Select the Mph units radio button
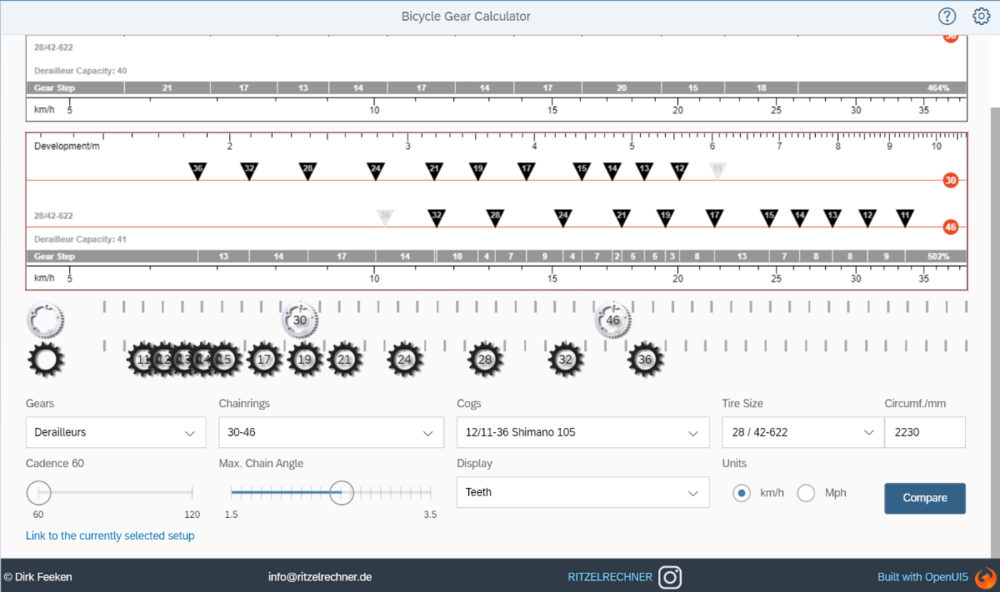This screenshot has height=592, width=1000. point(806,493)
